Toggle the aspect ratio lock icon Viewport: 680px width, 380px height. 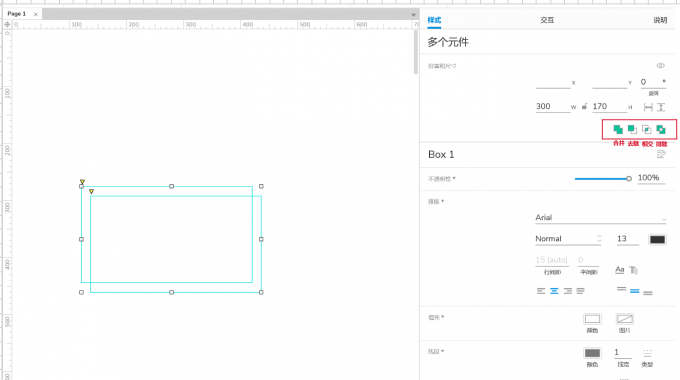tap(585, 106)
